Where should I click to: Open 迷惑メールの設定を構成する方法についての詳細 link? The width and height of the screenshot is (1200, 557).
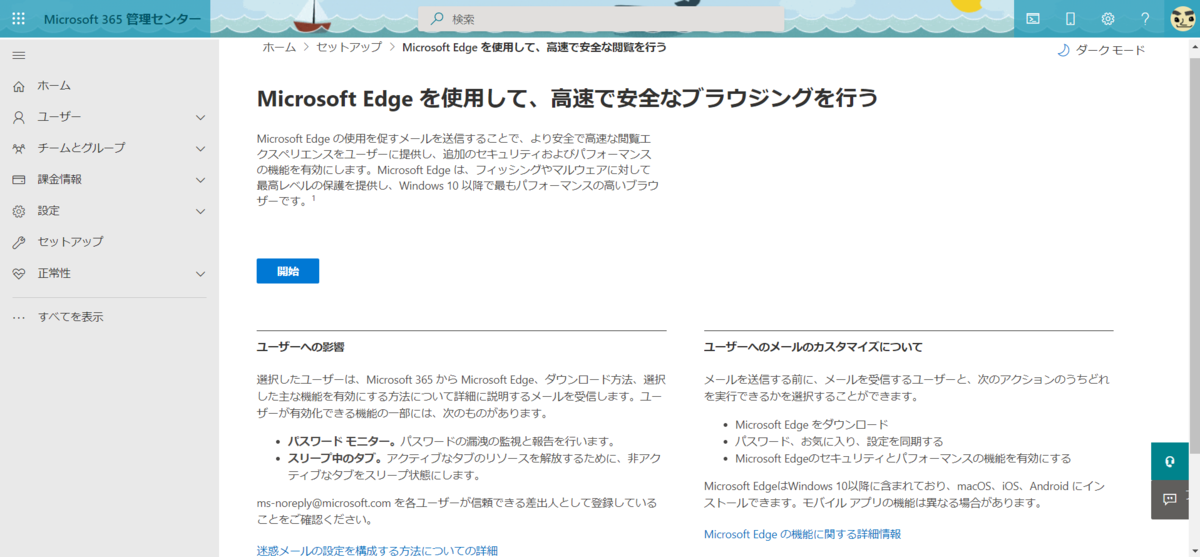click(377, 550)
